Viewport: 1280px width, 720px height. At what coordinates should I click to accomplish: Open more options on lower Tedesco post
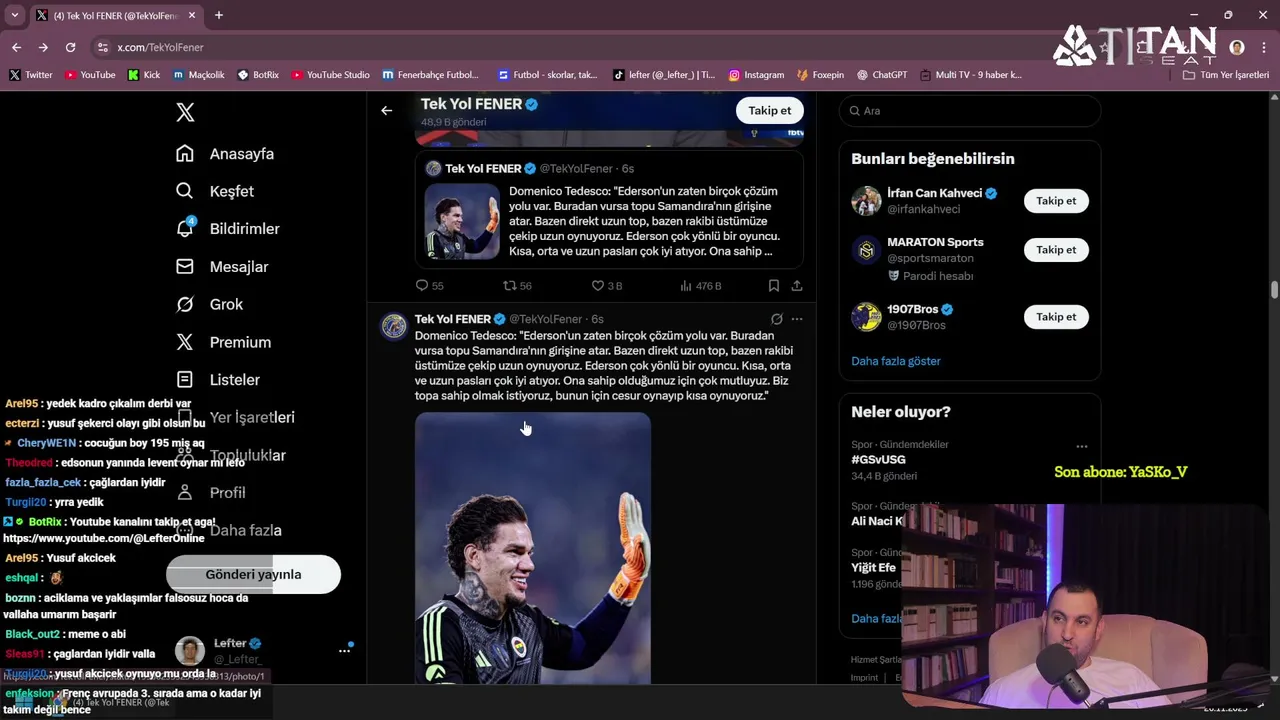(x=797, y=319)
